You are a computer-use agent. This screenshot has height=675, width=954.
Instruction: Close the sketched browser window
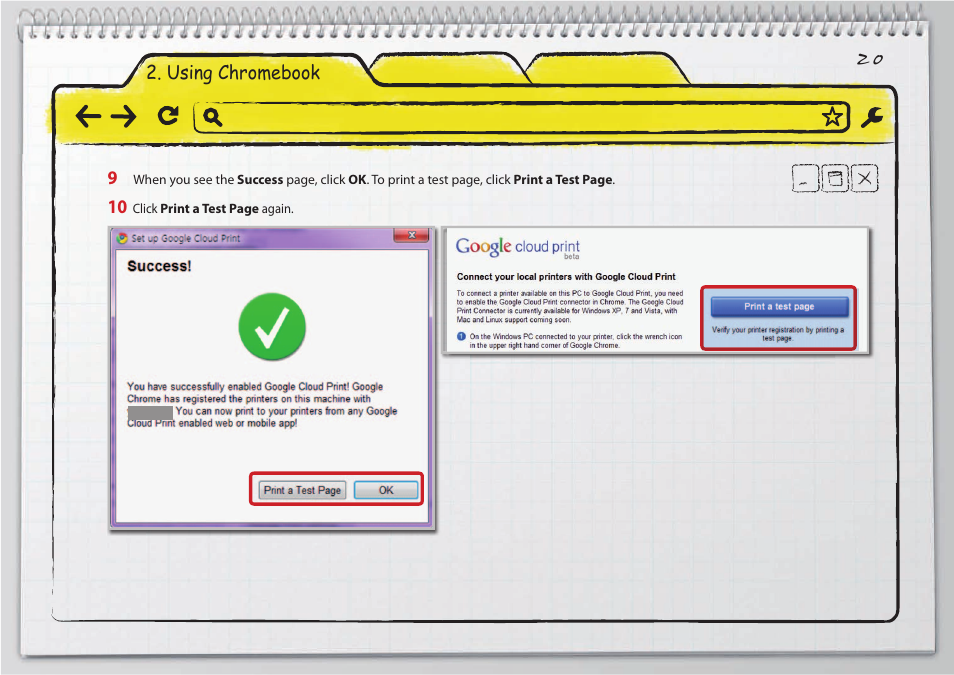coord(865,178)
